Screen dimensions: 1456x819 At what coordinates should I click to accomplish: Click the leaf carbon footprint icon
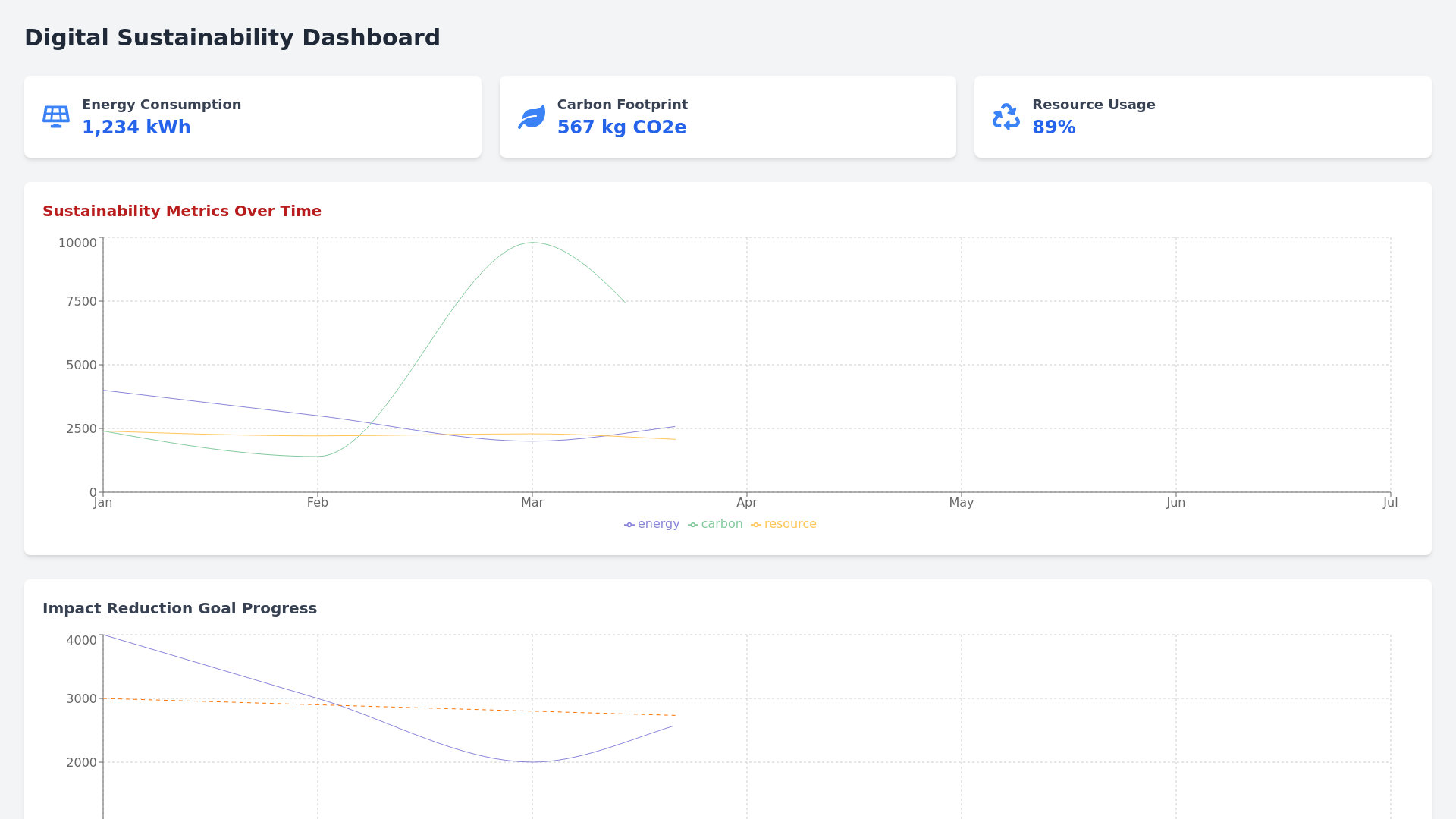[532, 117]
